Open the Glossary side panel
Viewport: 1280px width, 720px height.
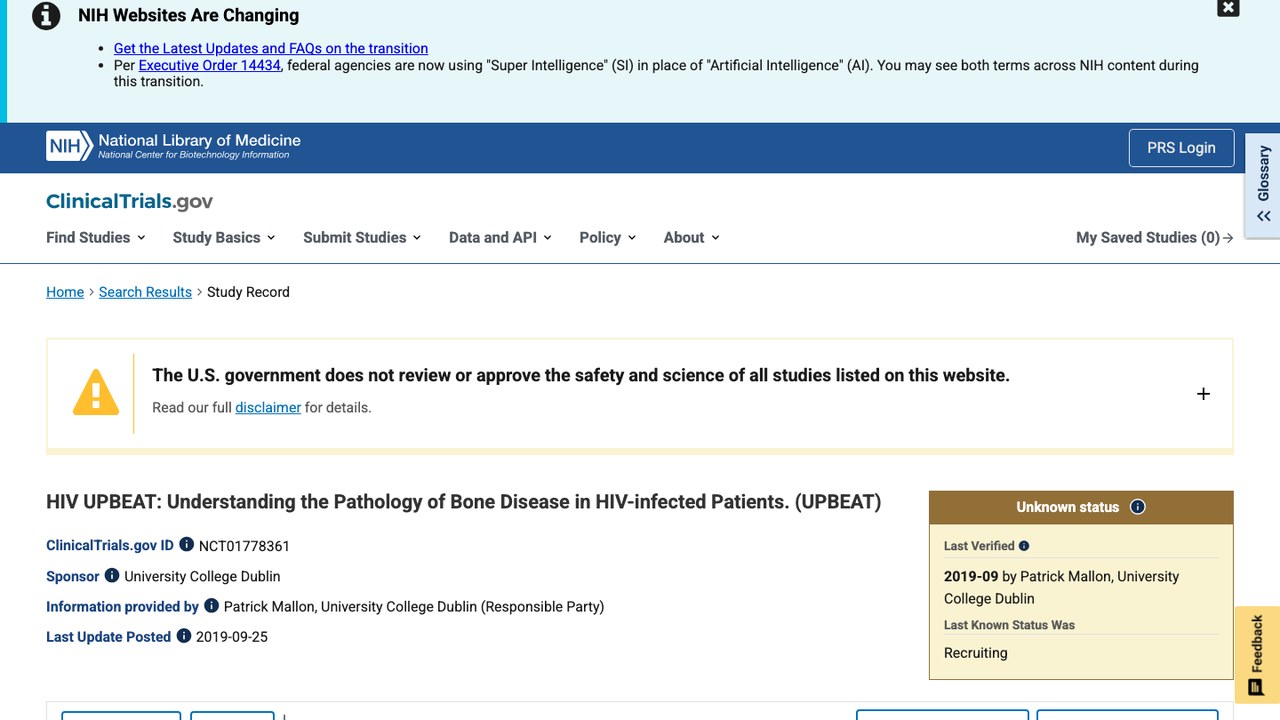(x=1263, y=186)
